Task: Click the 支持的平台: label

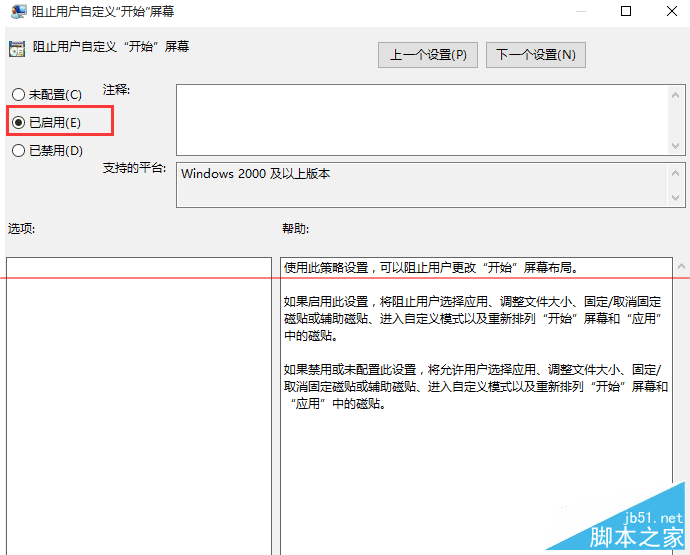Action: coord(134,168)
